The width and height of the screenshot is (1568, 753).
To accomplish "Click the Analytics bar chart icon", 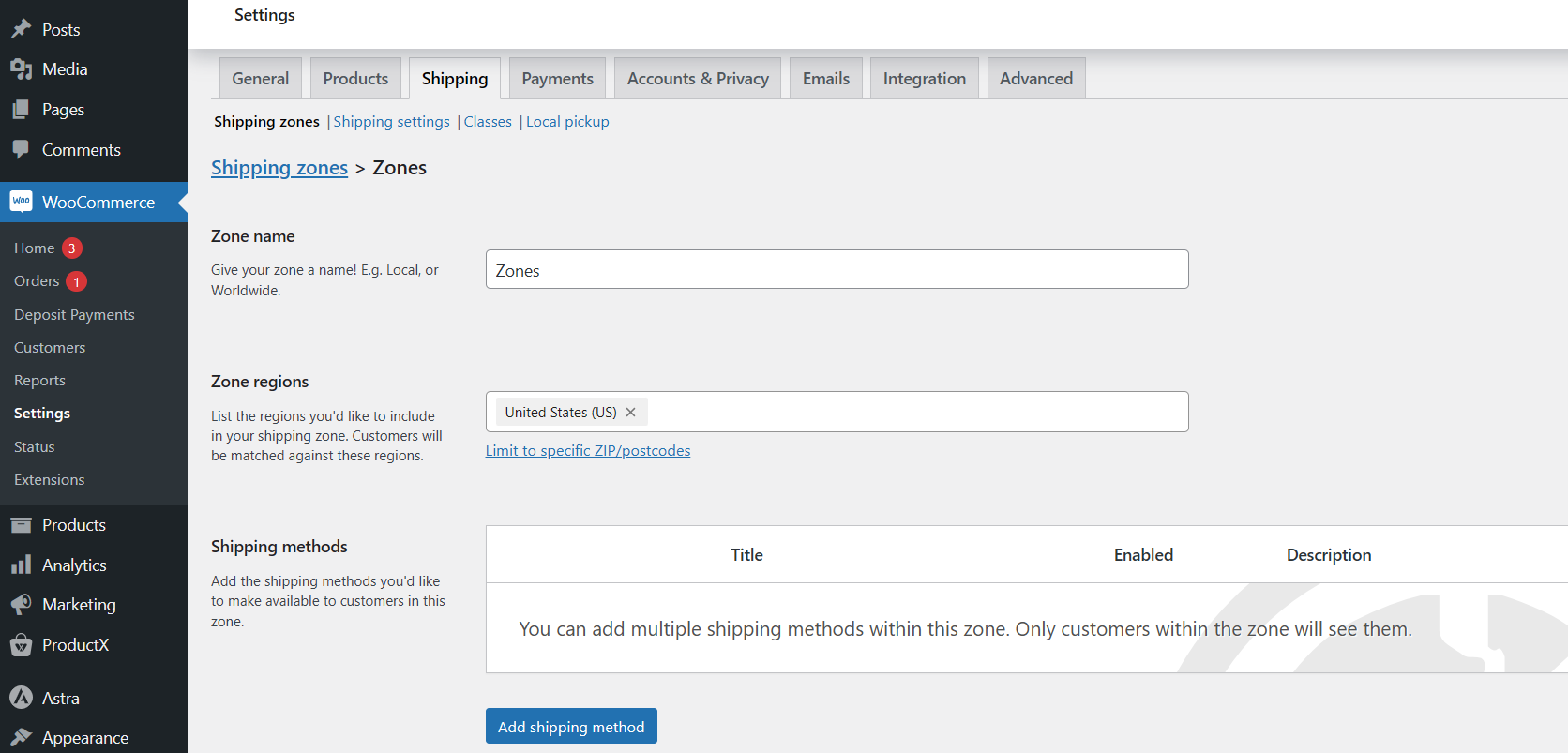I will 21,565.
